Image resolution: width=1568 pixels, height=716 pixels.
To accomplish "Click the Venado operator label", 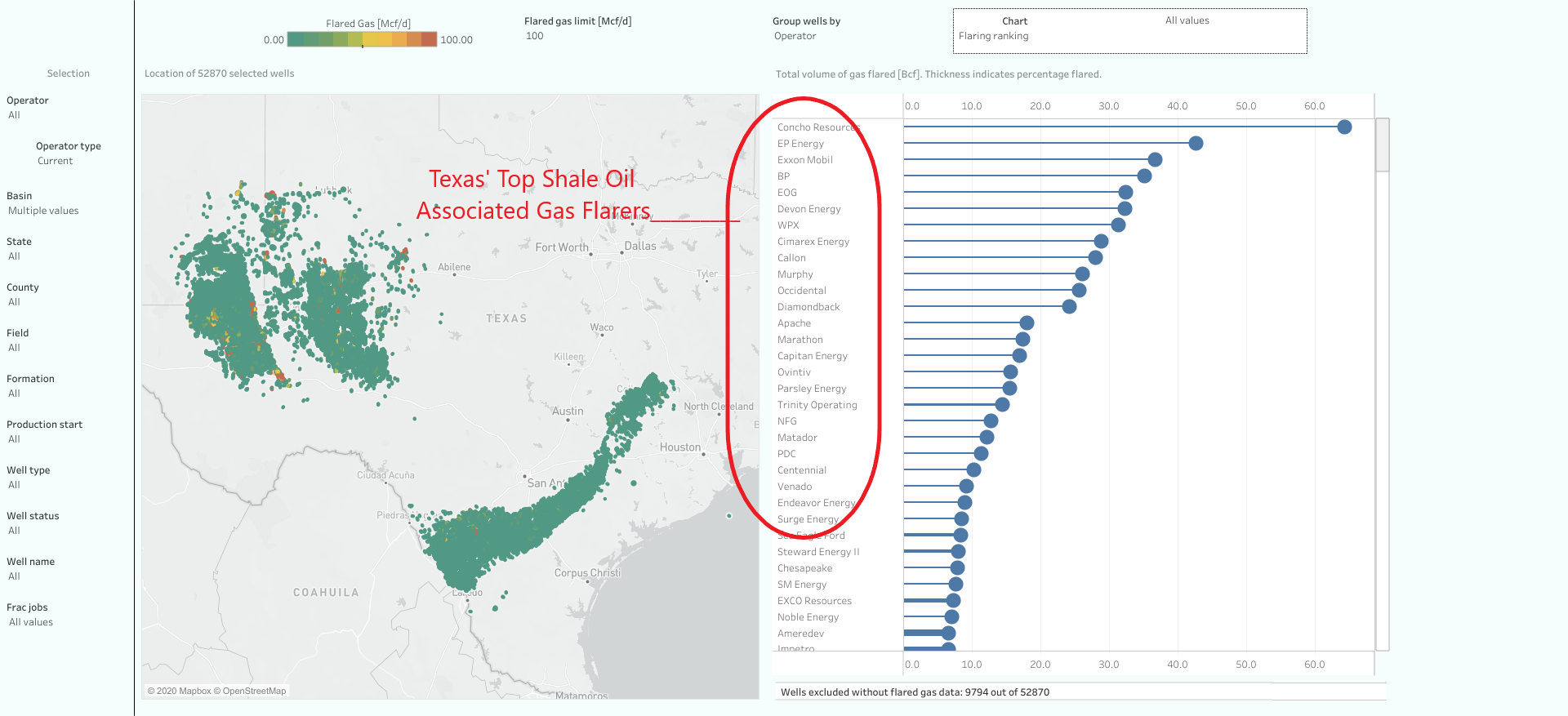I will [795, 487].
